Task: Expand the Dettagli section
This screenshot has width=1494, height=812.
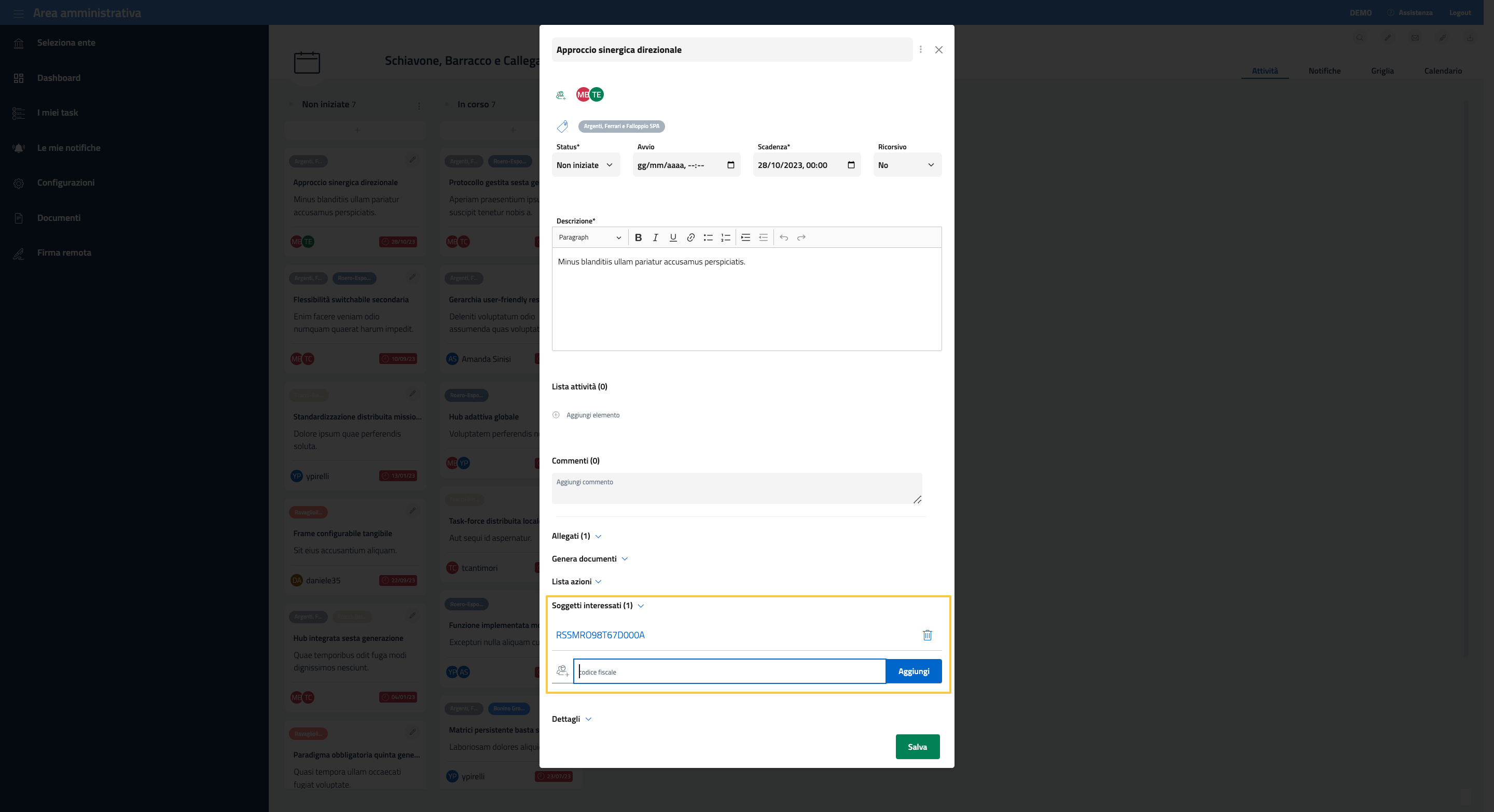Action: click(572, 719)
